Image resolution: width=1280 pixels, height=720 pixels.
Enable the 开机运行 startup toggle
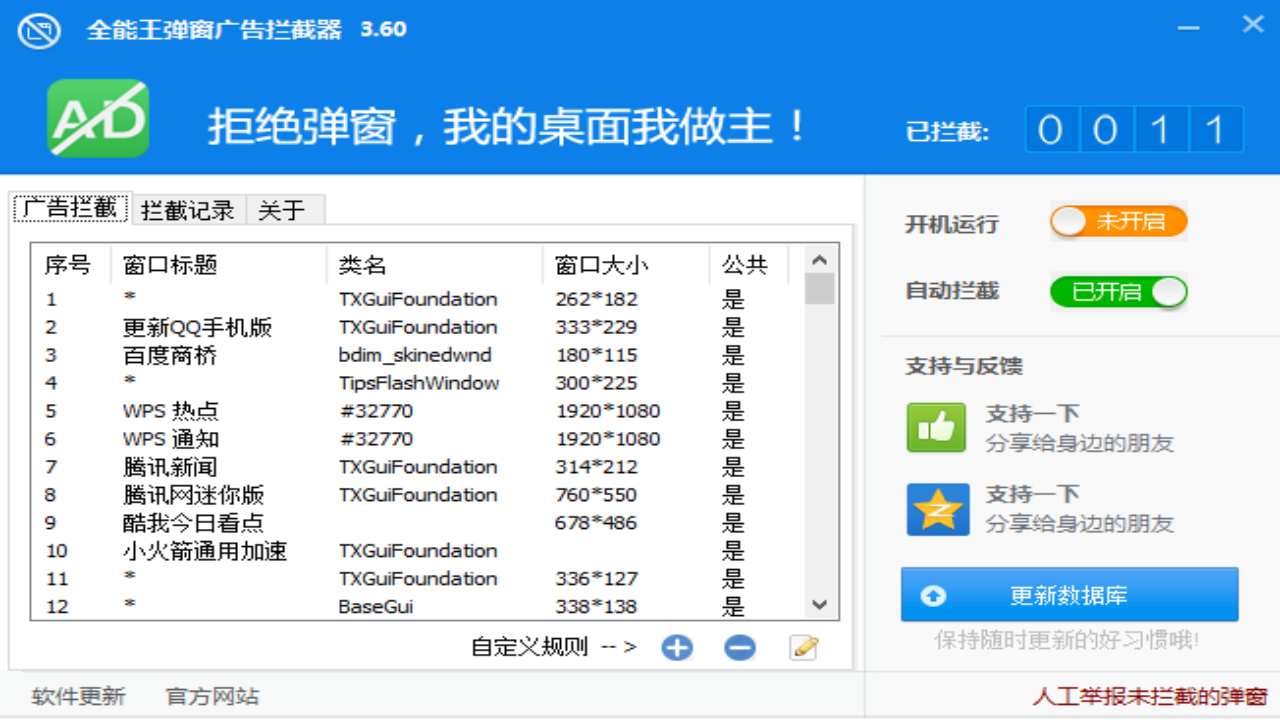1117,223
